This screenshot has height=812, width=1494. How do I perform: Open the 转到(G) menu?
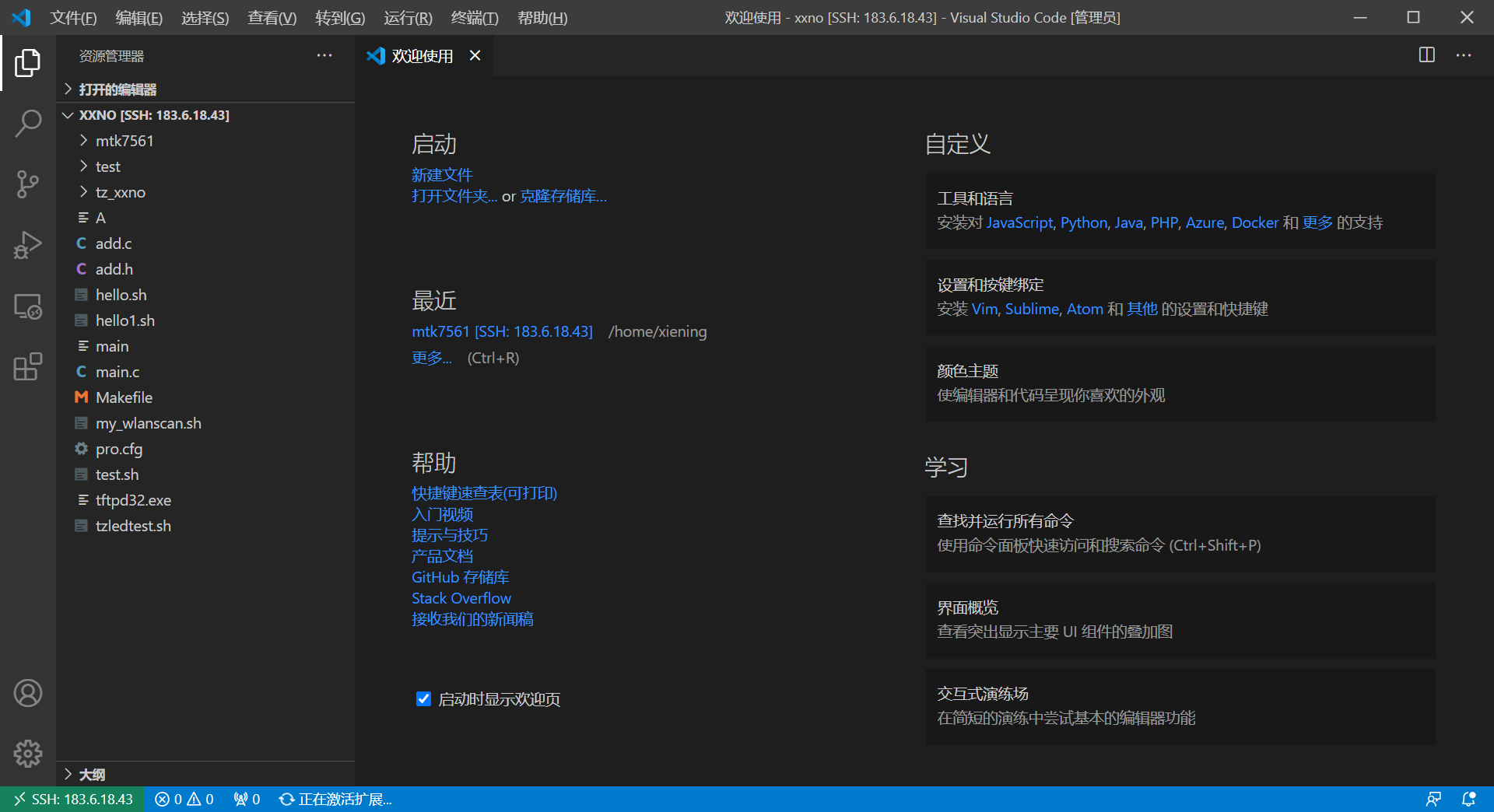[x=340, y=17]
